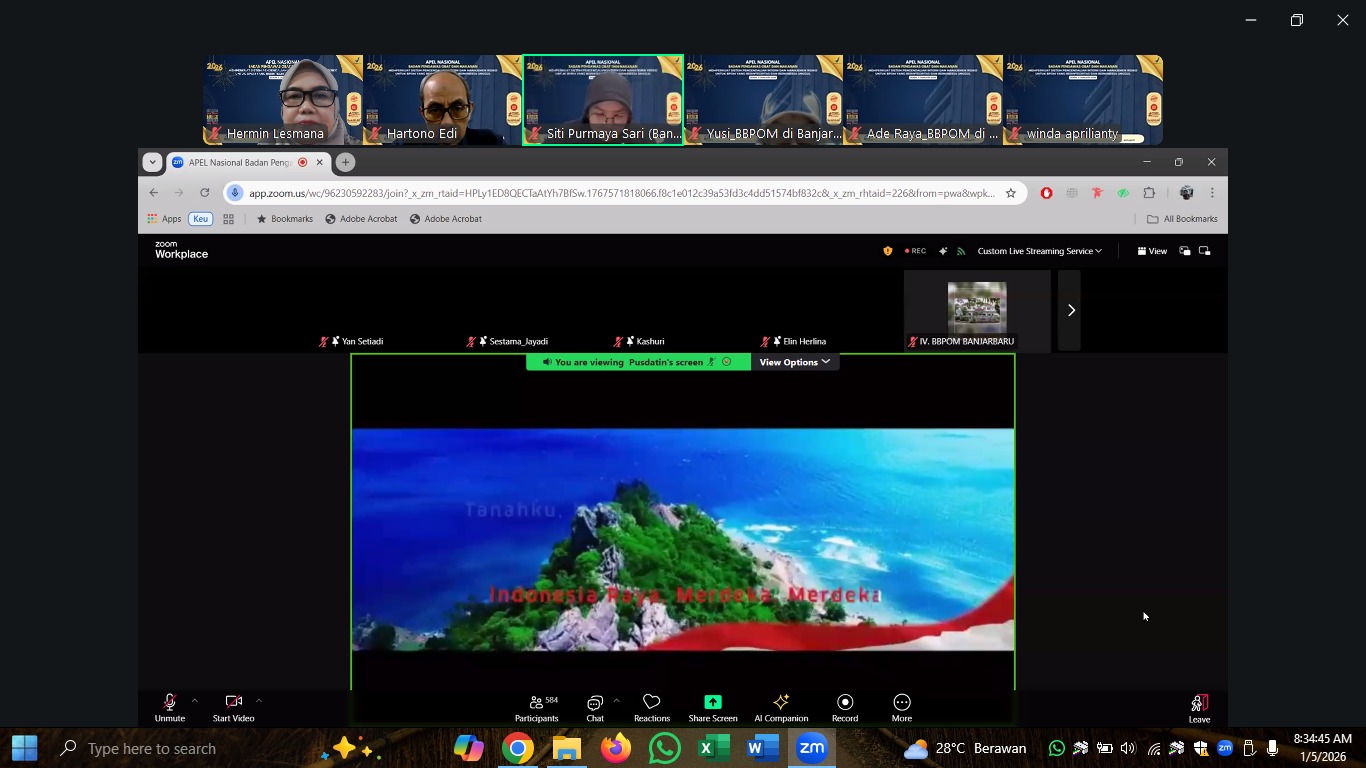Open the View layout menu
Viewport: 1366px width, 768px height.
pos(1152,251)
